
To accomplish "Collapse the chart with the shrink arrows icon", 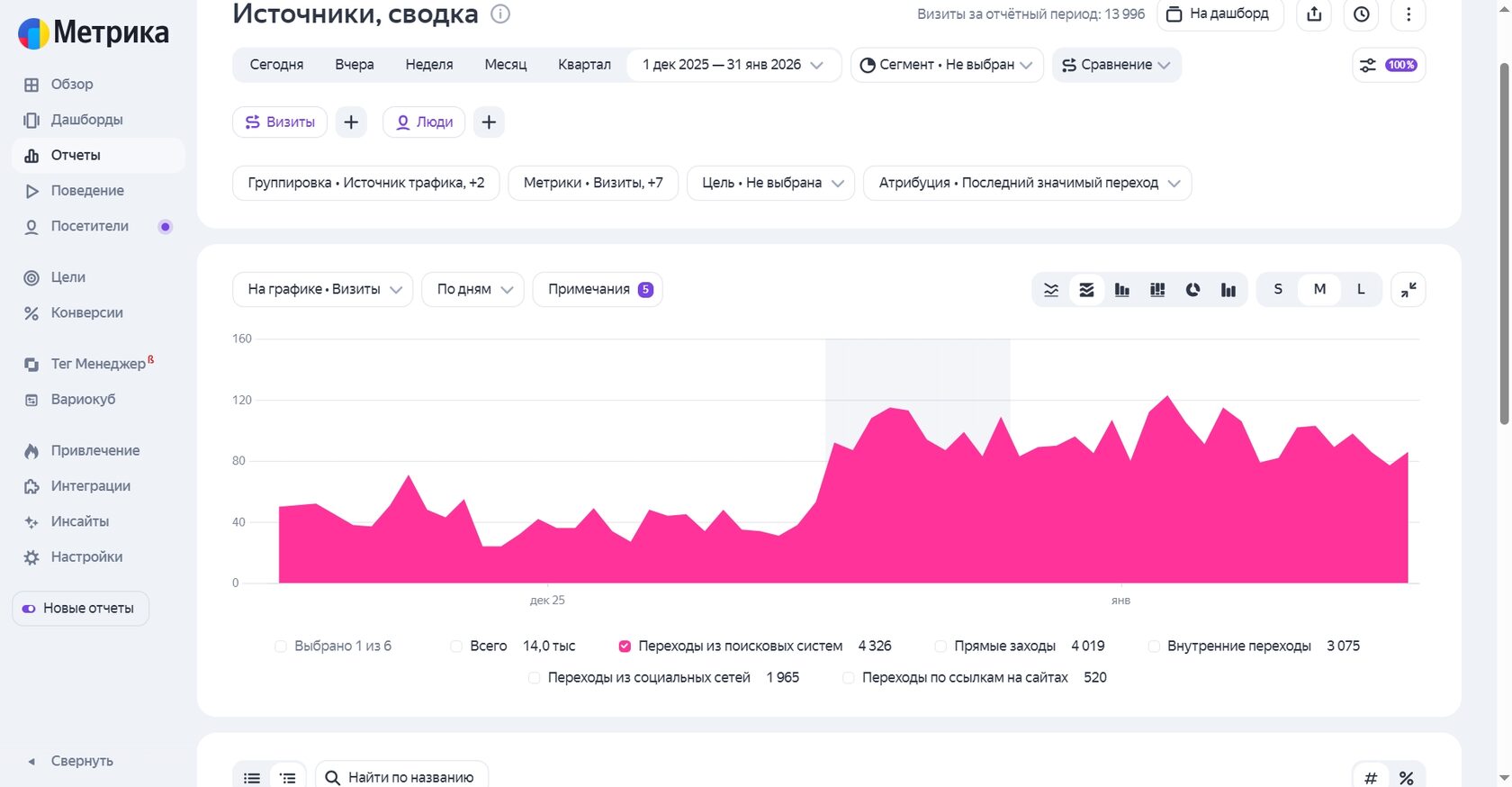I will 1408,289.
